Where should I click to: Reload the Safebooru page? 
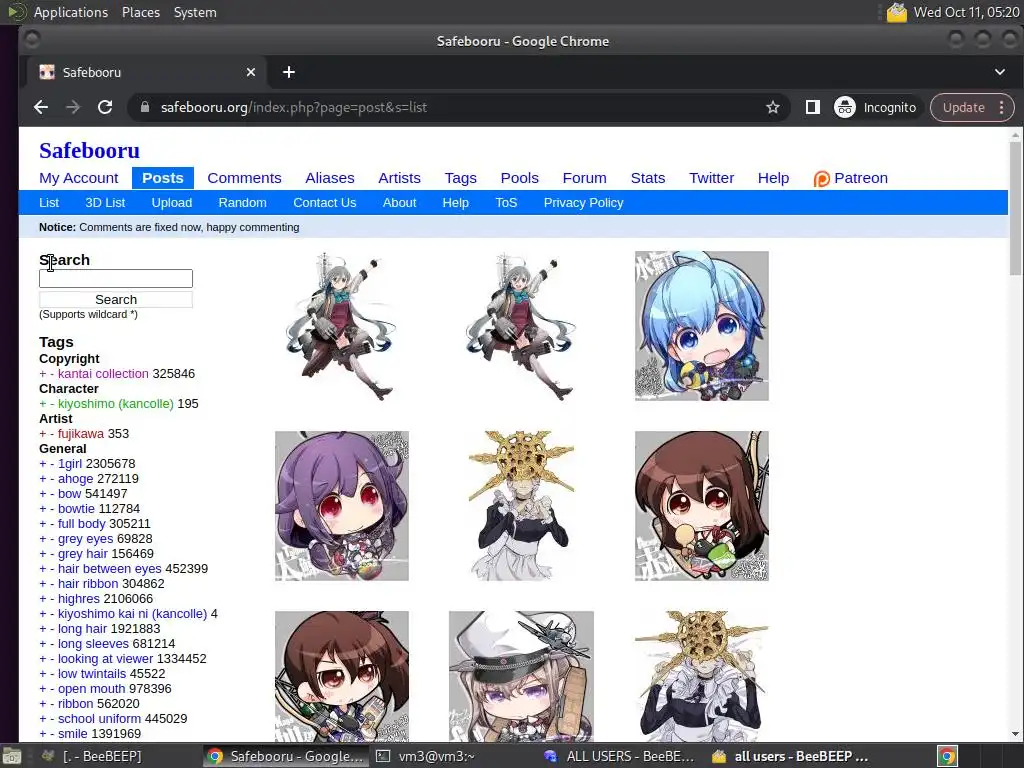[x=105, y=107]
